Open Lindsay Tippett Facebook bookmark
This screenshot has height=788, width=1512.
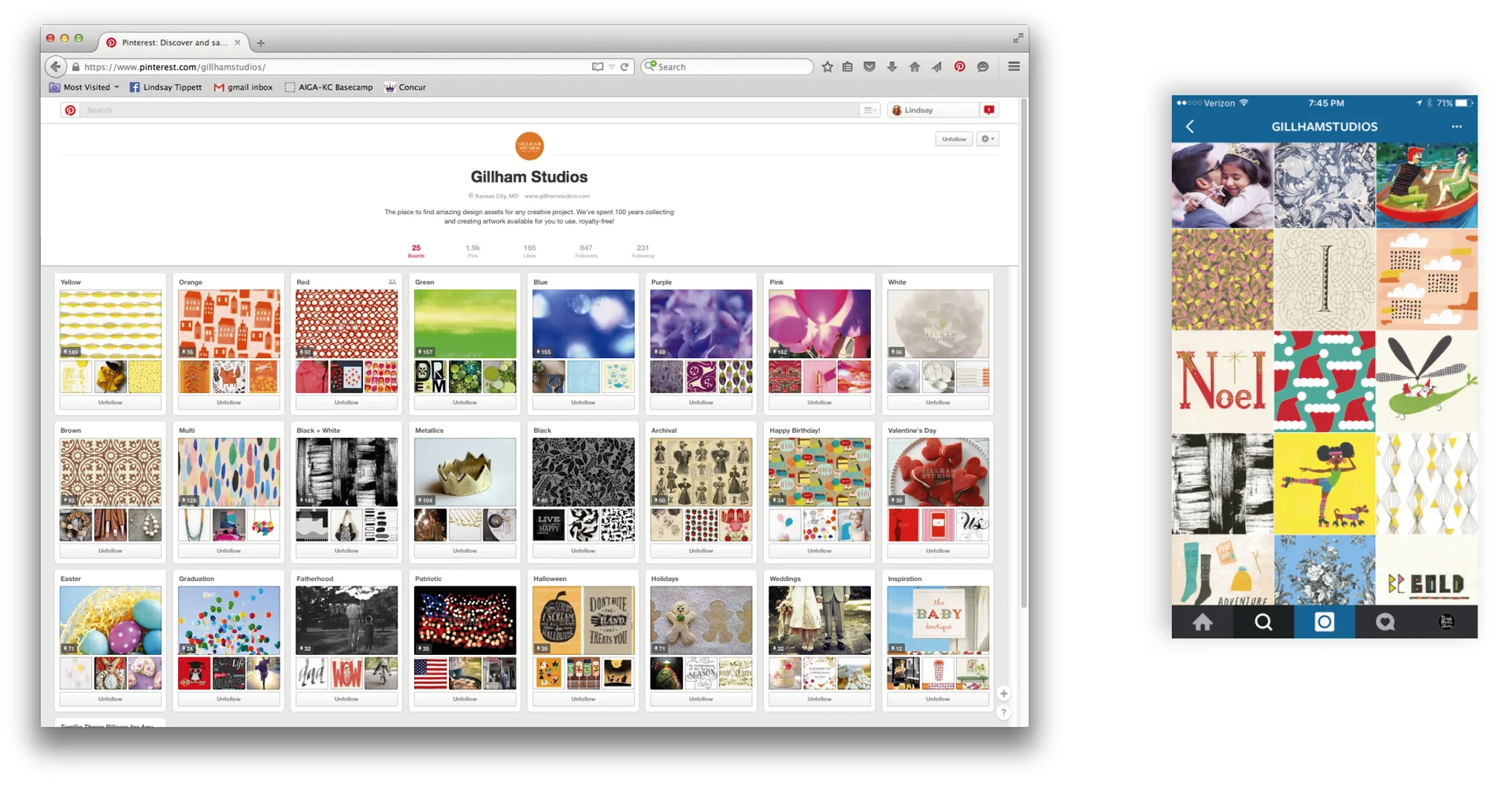(165, 87)
